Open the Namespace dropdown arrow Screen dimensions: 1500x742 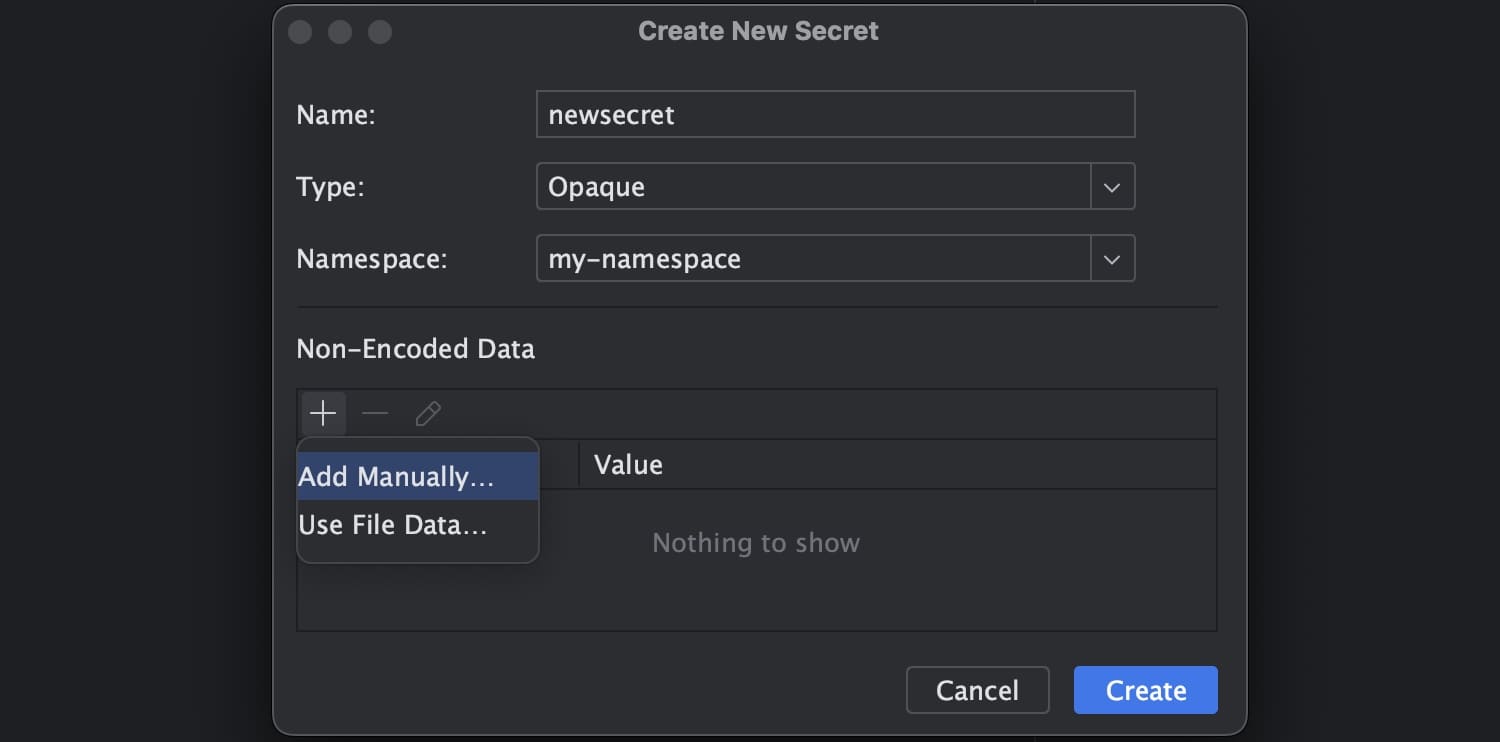[x=1112, y=259]
